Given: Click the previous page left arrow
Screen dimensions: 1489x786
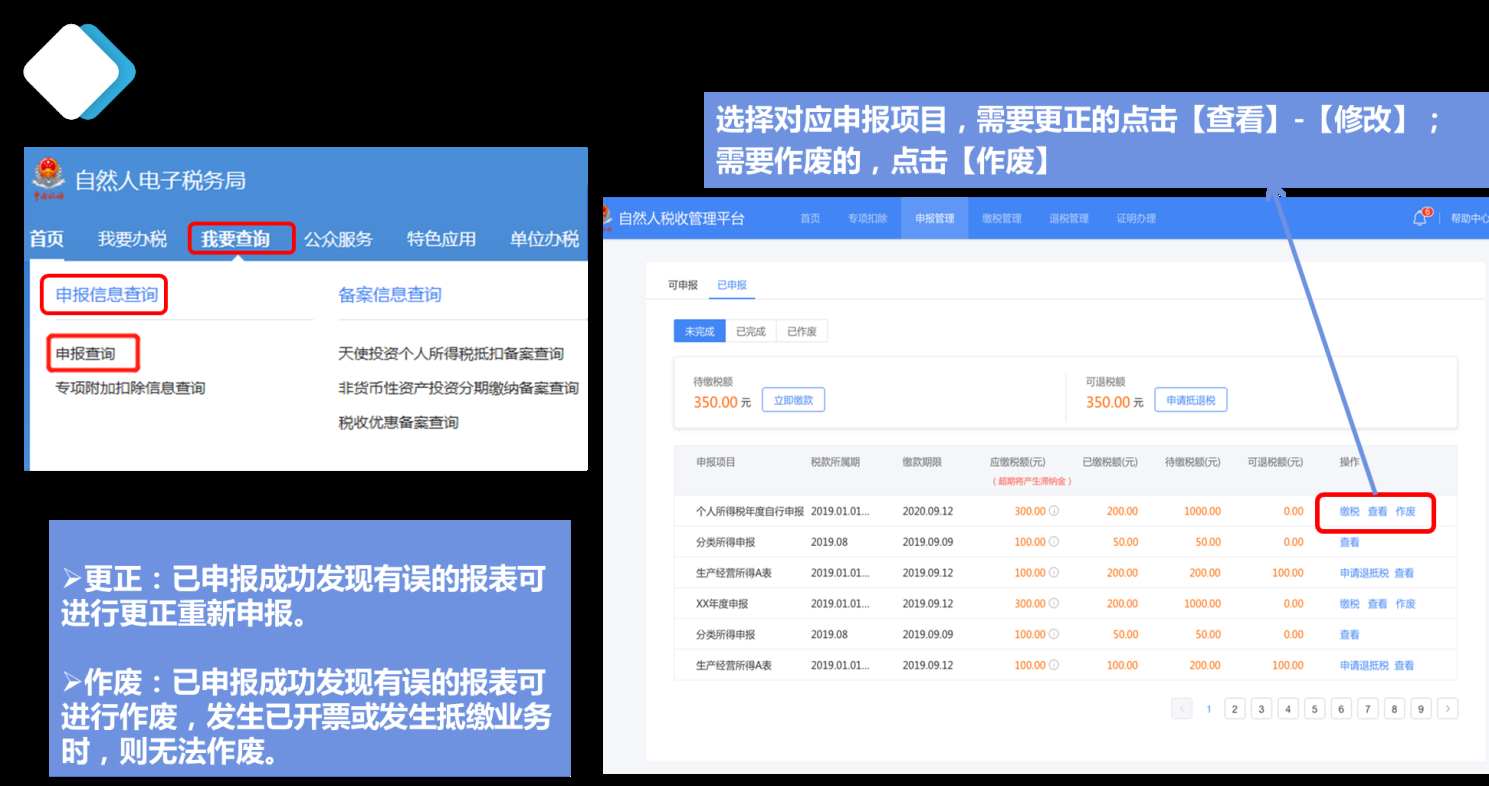Looking at the screenshot, I should pyautogui.click(x=1182, y=709).
